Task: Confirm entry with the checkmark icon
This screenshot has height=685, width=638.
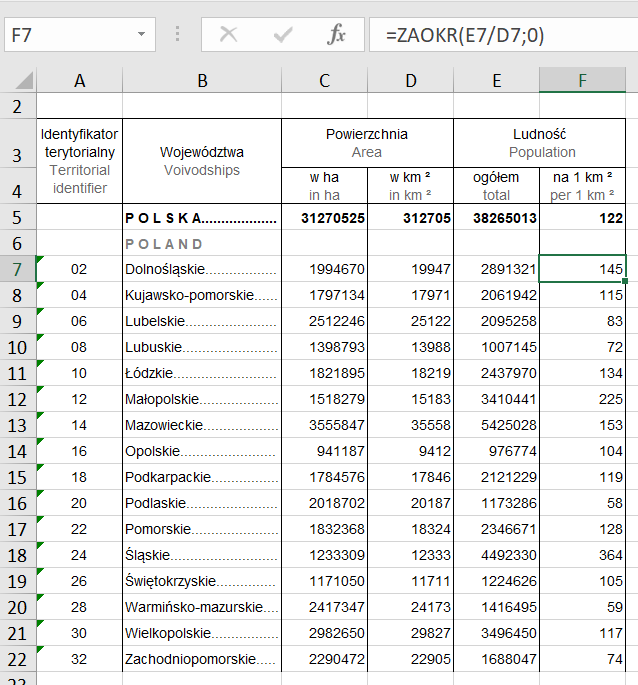Action: point(283,35)
